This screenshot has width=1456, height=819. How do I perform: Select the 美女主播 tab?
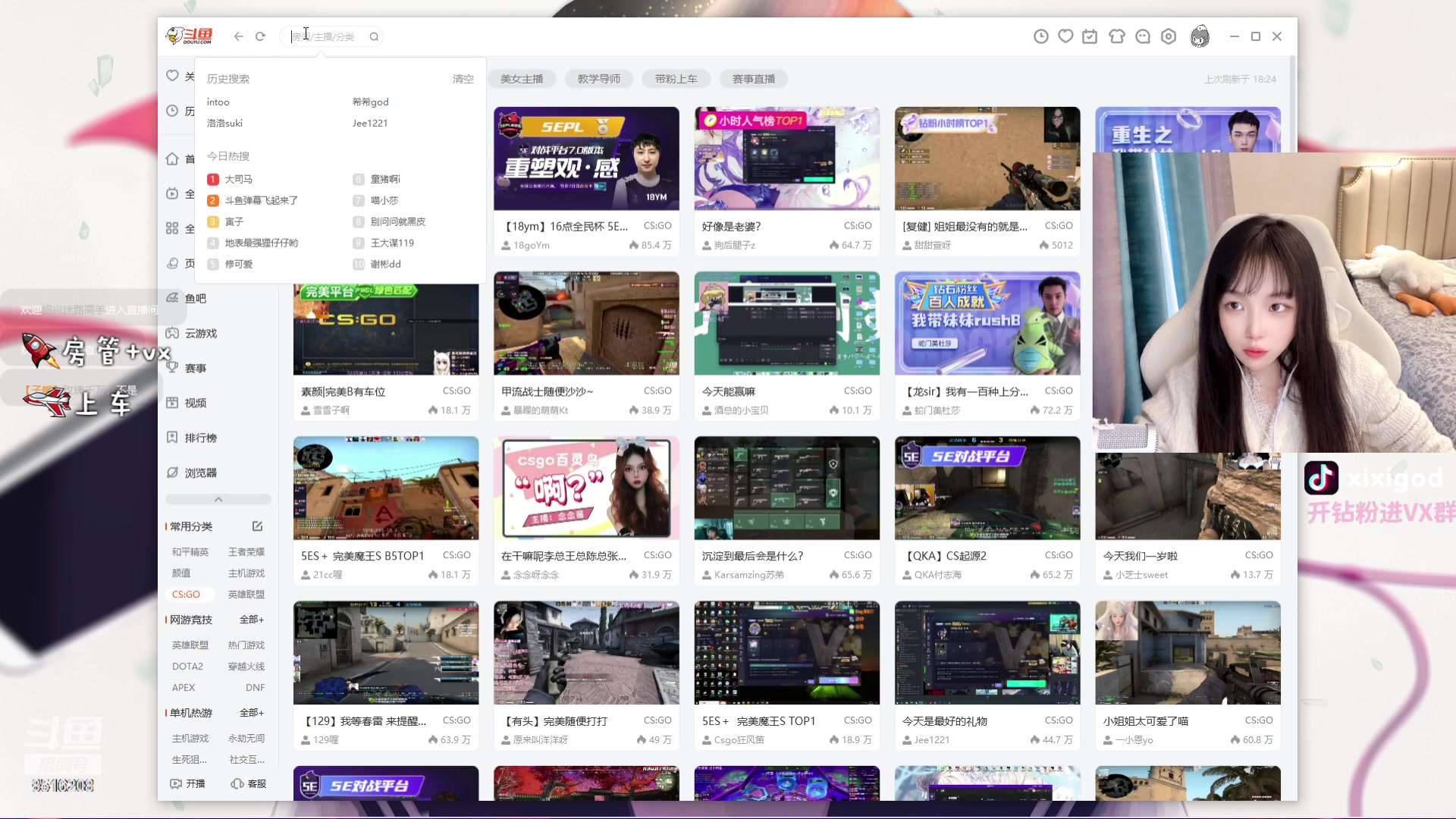tap(522, 79)
